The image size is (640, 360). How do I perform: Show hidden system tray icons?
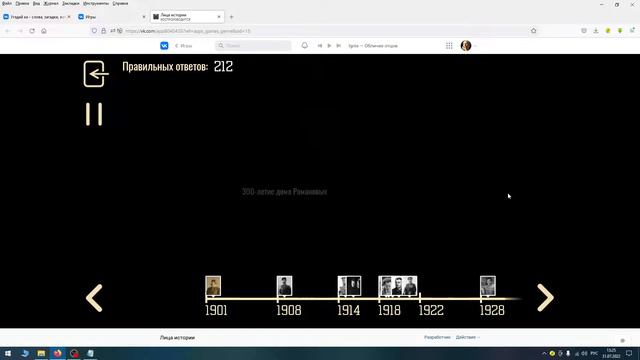pos(544,353)
